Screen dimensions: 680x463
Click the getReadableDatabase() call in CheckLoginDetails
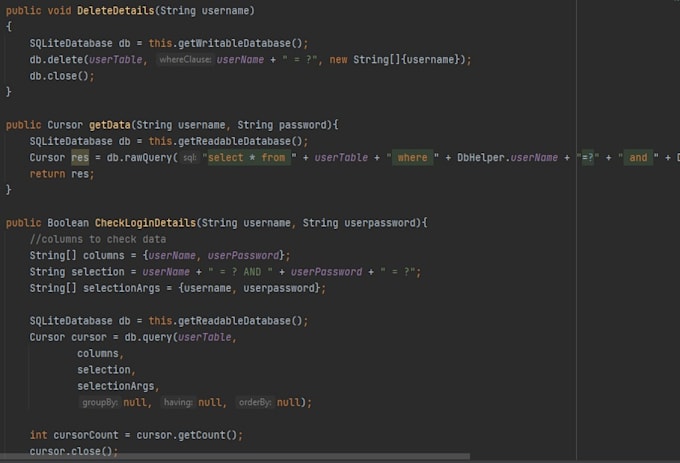point(240,321)
